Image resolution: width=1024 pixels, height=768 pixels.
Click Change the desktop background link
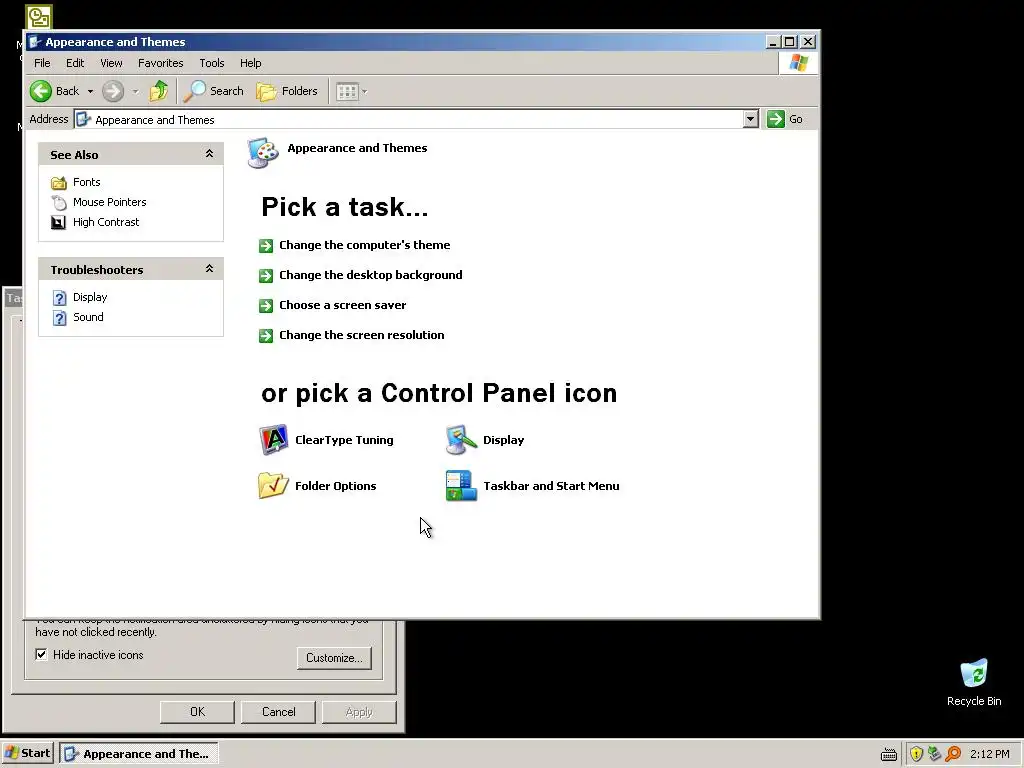click(370, 275)
